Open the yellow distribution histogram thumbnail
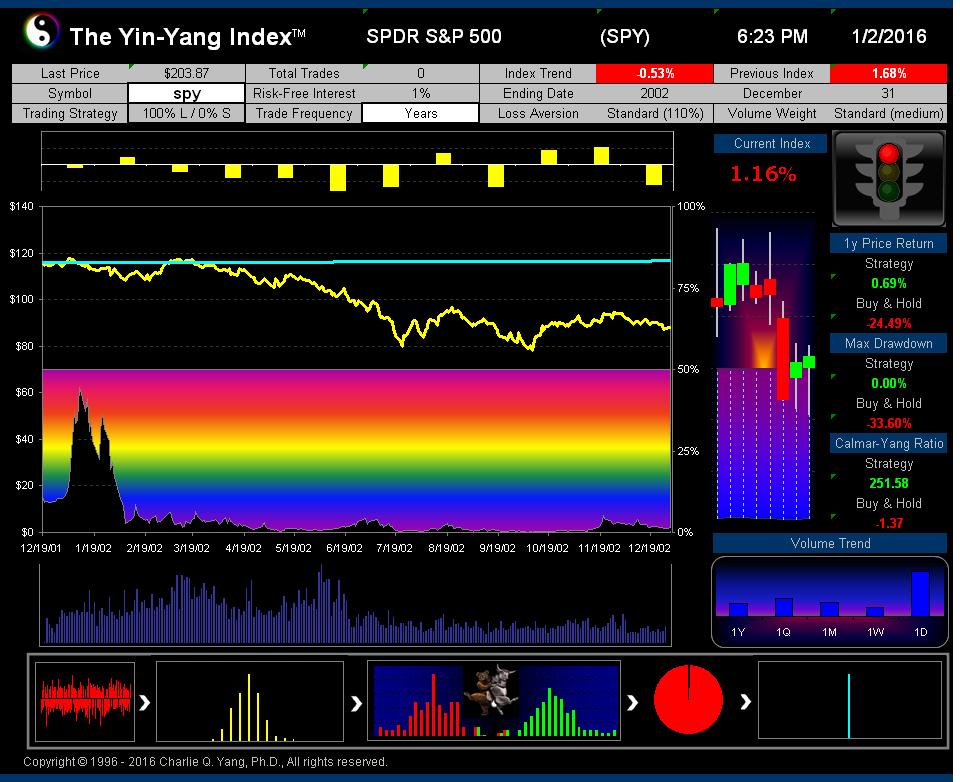Viewport: 960px width, 782px height. [x=250, y=701]
